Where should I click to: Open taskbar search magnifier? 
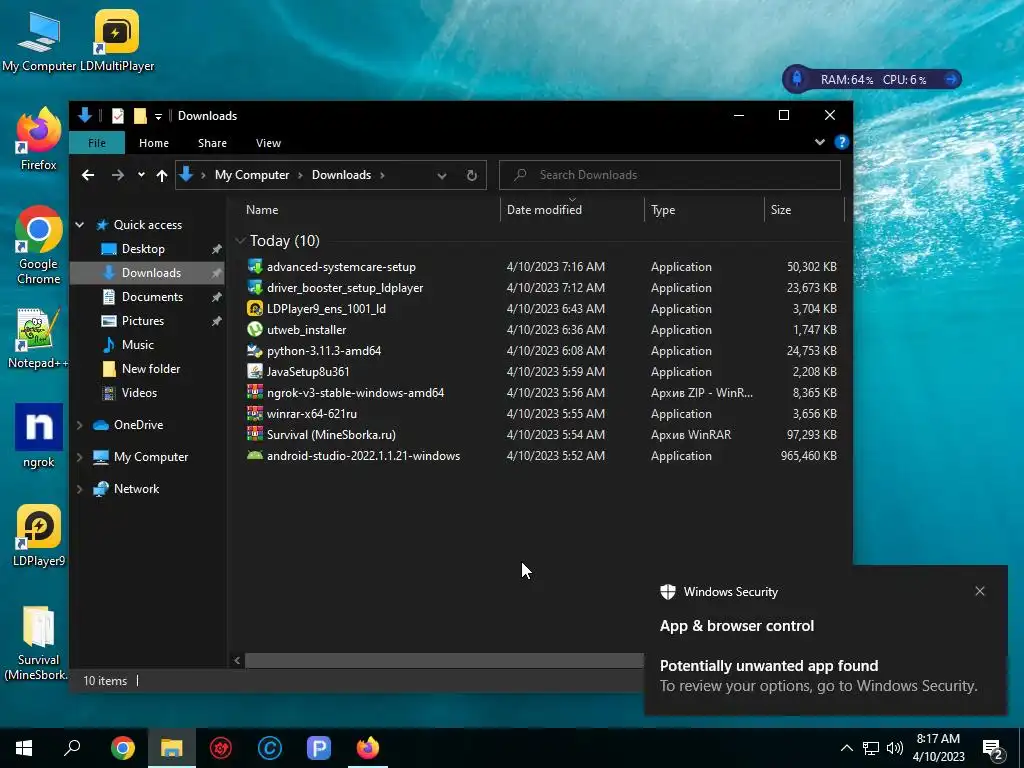72,748
